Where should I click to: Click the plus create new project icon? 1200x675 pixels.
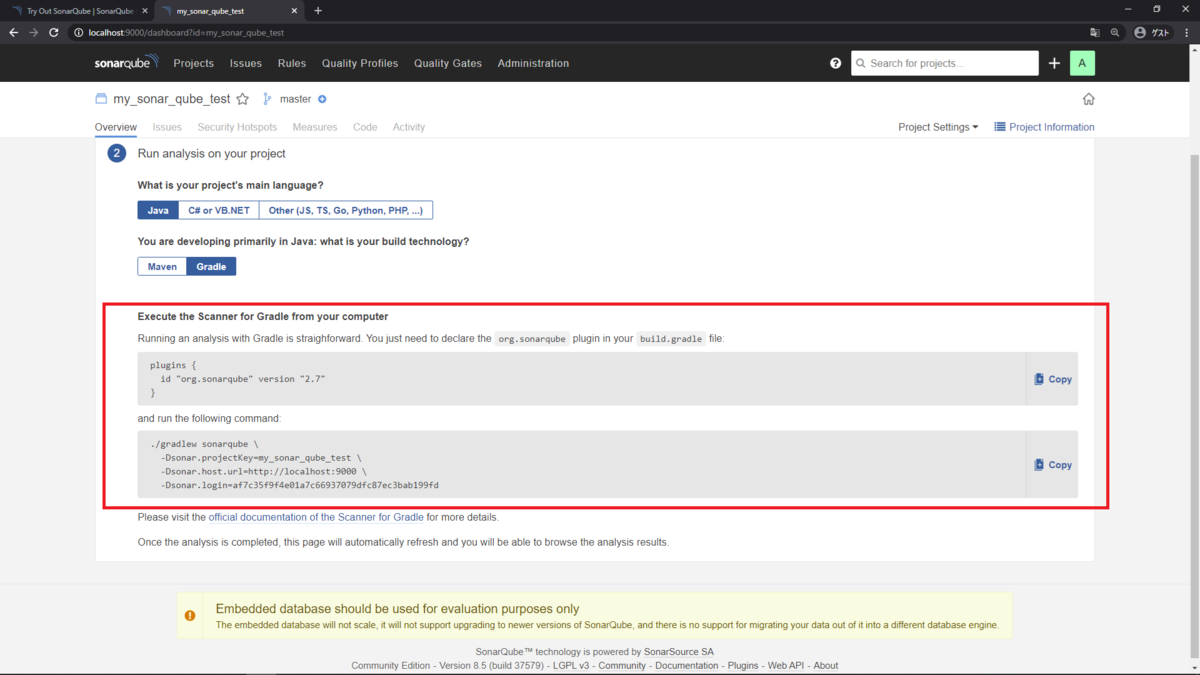point(1054,63)
